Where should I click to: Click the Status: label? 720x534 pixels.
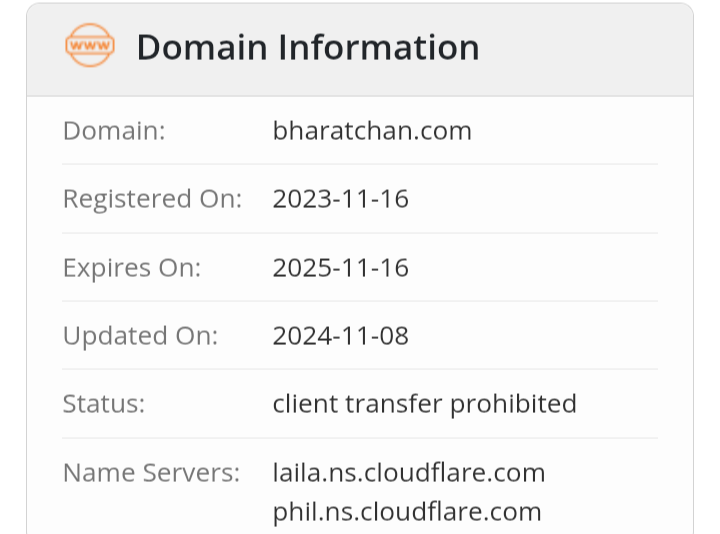pyautogui.click(x=104, y=404)
